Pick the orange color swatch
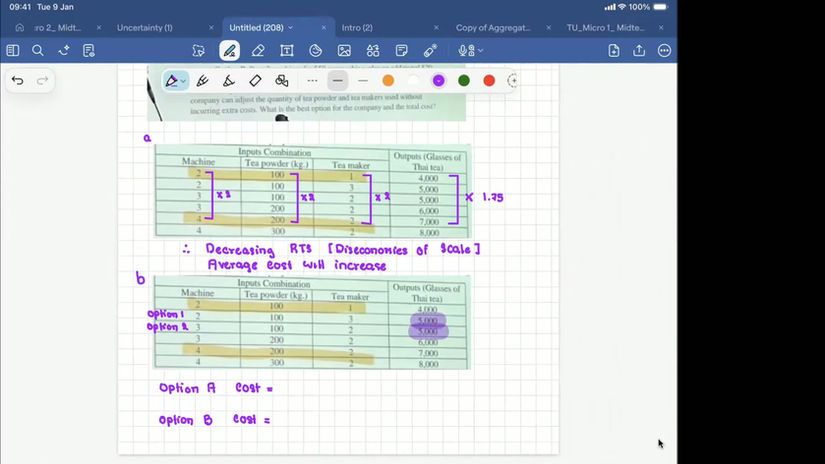The image size is (825, 464). point(388,80)
